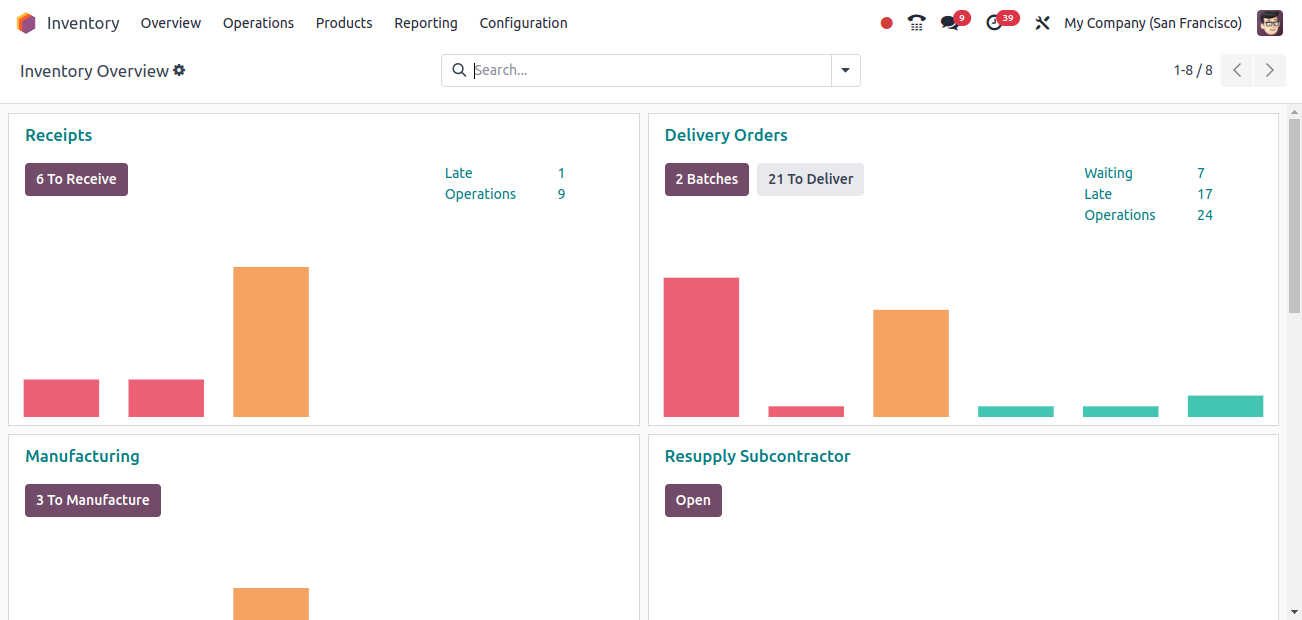The height and width of the screenshot is (620, 1302).
Task: Open the Receipts card title
Action: pyautogui.click(x=59, y=135)
